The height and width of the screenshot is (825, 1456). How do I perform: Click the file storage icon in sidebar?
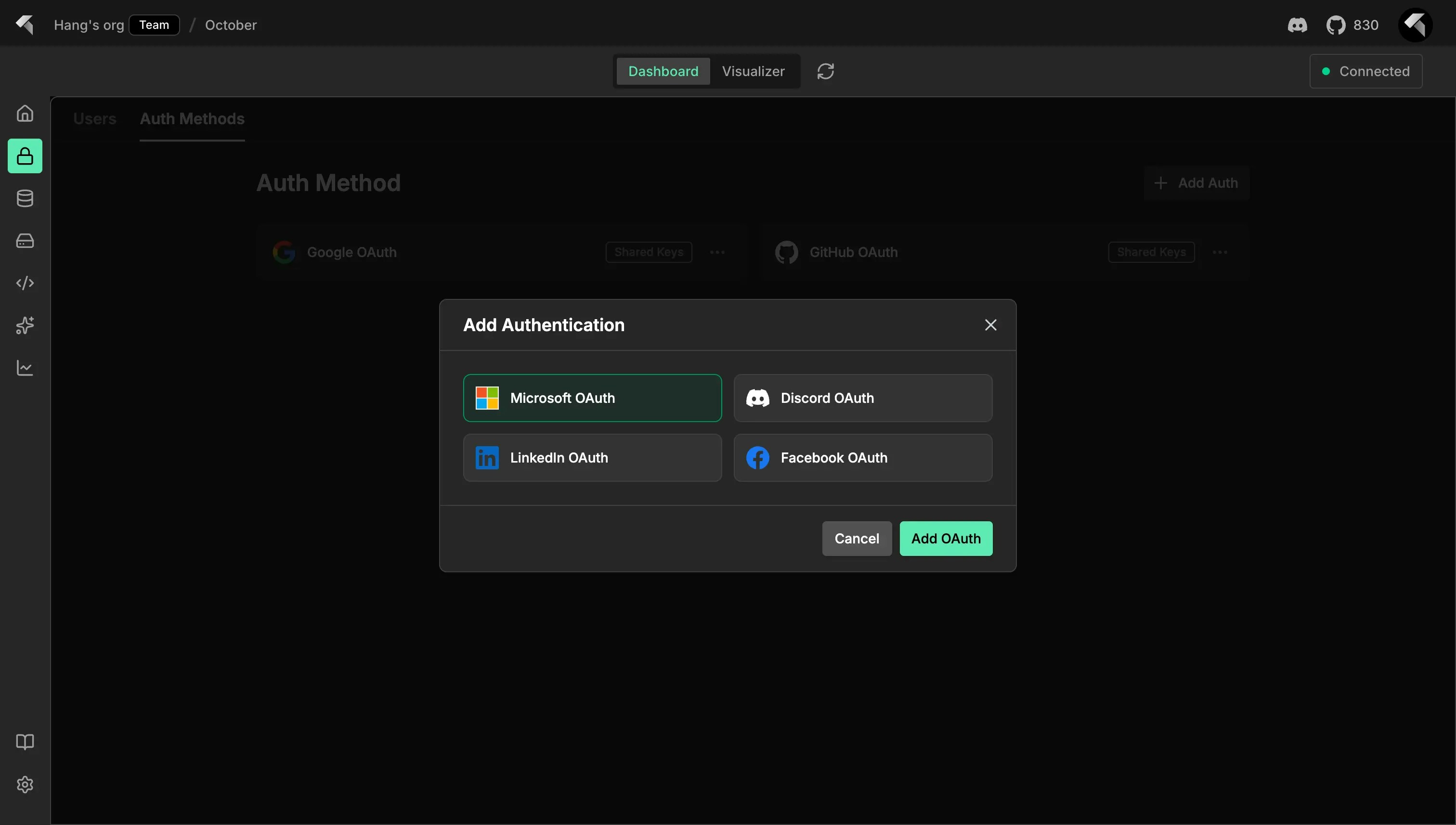pos(25,240)
